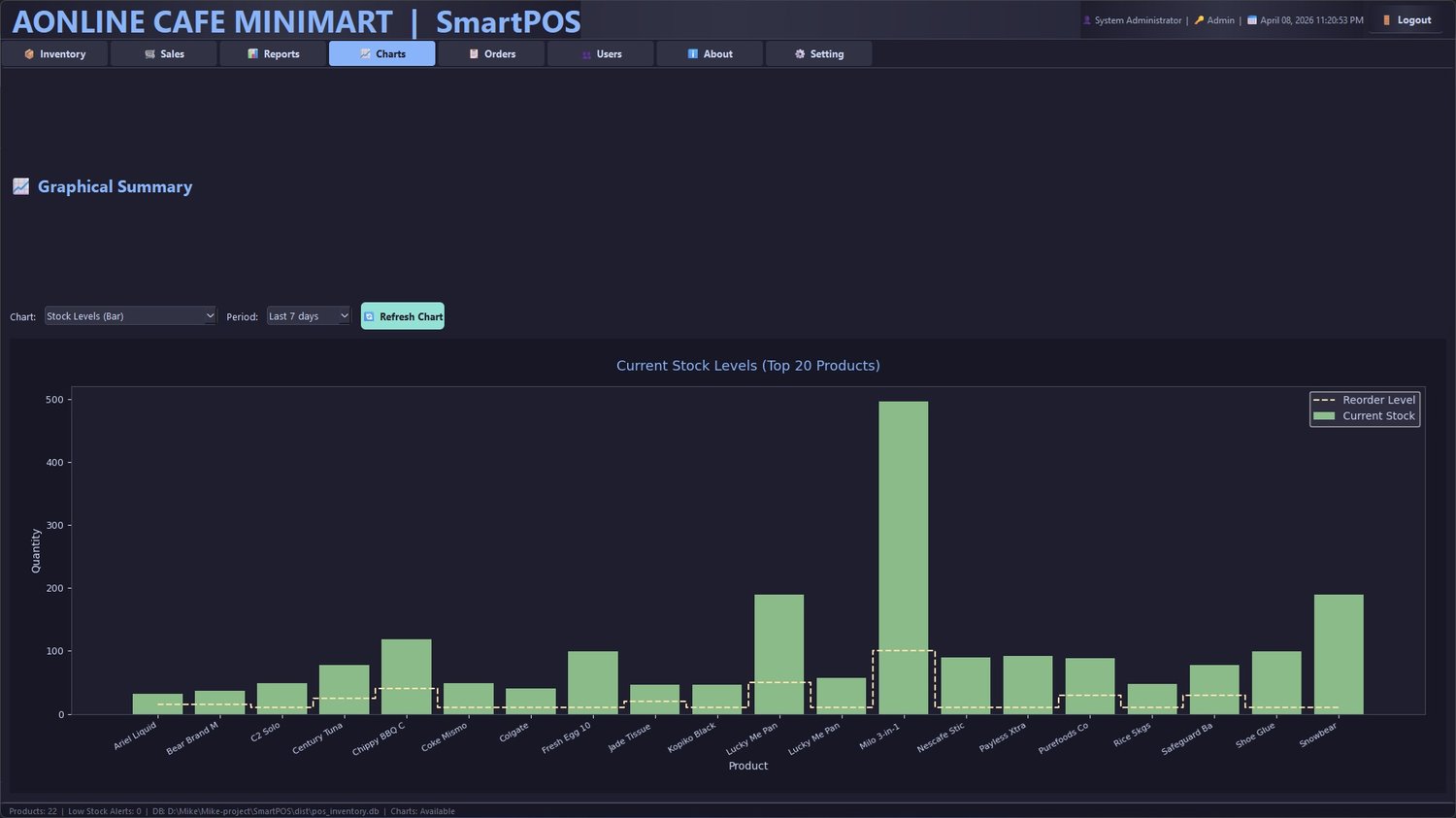
Task: Click the 'Quantity' y-axis label
Action: (x=36, y=550)
